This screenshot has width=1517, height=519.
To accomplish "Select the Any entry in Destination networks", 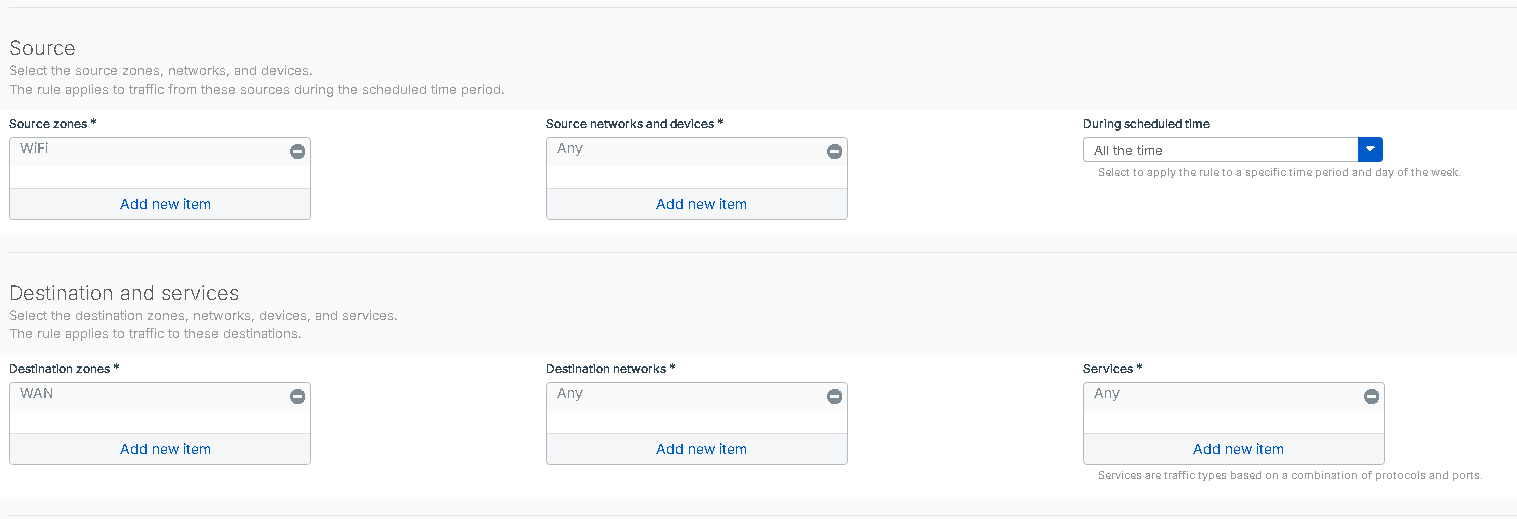I will tap(570, 394).
